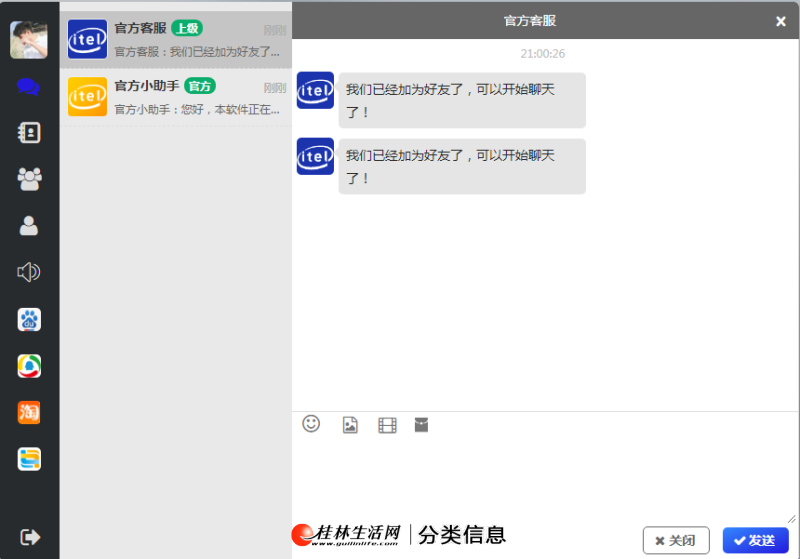Click the speaker sound icon
Viewport: 800px width, 559px height.
point(29,272)
